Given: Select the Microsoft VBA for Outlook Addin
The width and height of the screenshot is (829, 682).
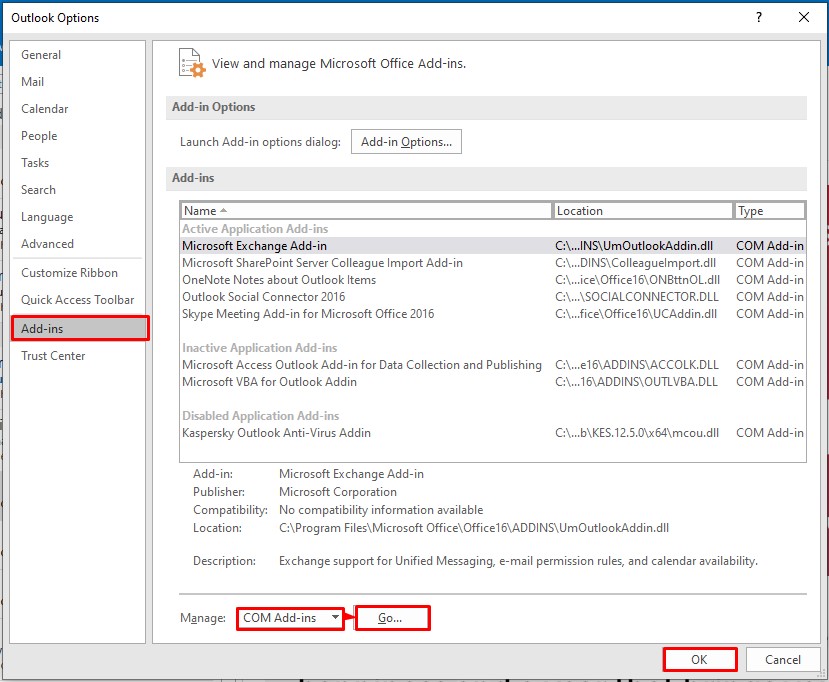Looking at the screenshot, I should click(x=269, y=382).
